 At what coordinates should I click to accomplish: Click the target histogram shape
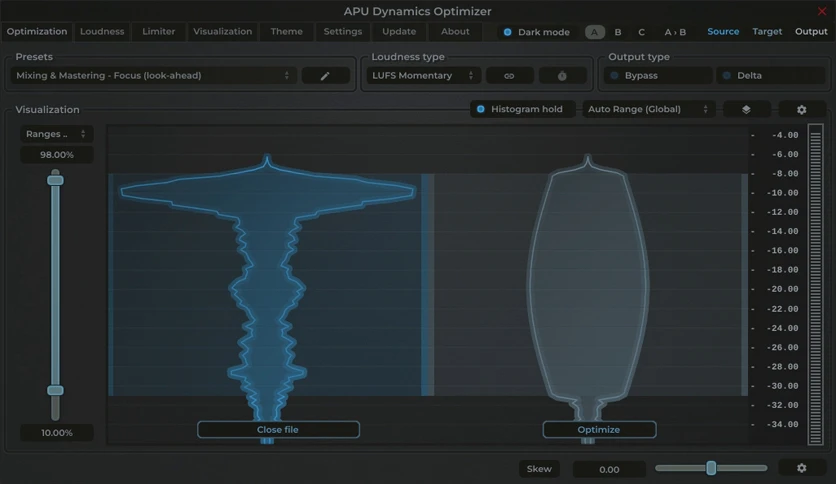[588, 288]
